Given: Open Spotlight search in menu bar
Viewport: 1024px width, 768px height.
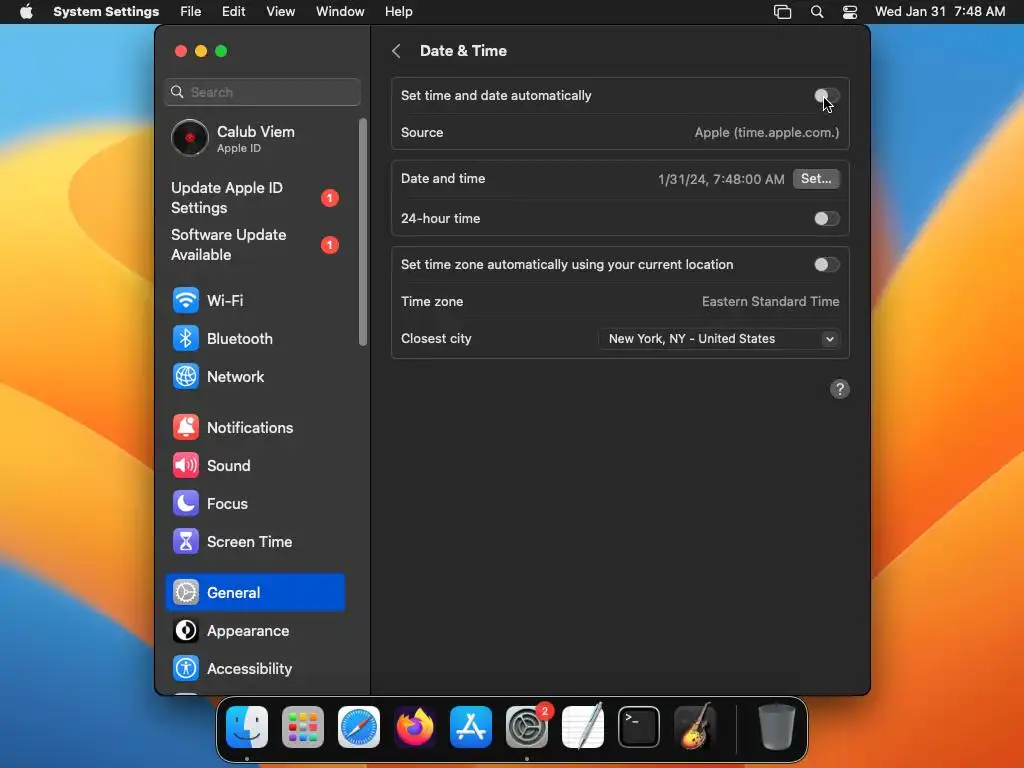Looking at the screenshot, I should (x=817, y=12).
